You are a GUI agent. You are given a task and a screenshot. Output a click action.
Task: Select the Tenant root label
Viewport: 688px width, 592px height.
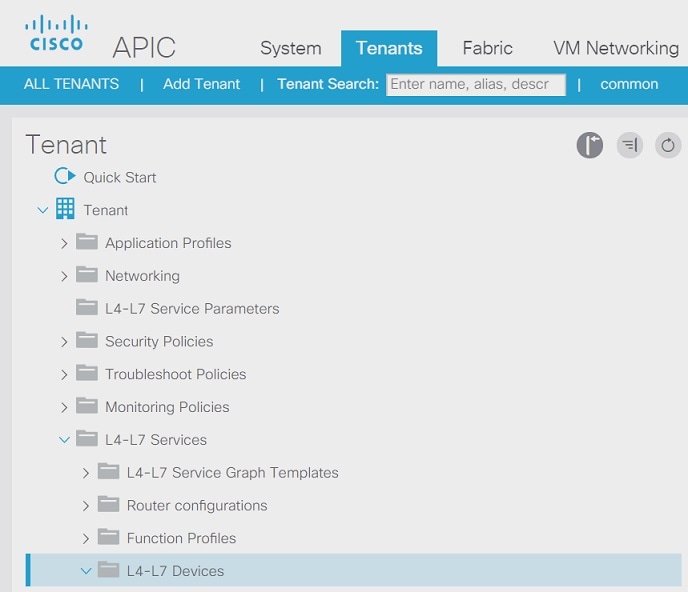106,210
